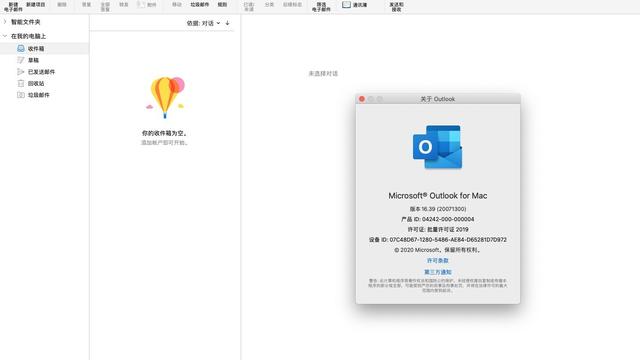Click the Reply (答复) toolbar item

coord(86,4)
